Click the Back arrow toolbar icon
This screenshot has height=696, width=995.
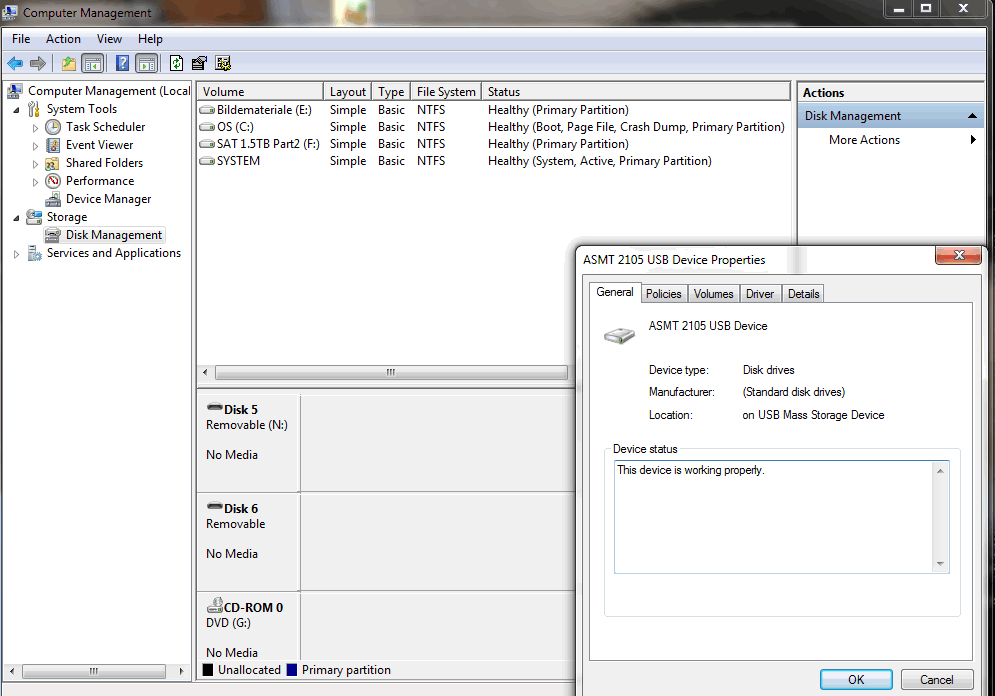[15, 63]
